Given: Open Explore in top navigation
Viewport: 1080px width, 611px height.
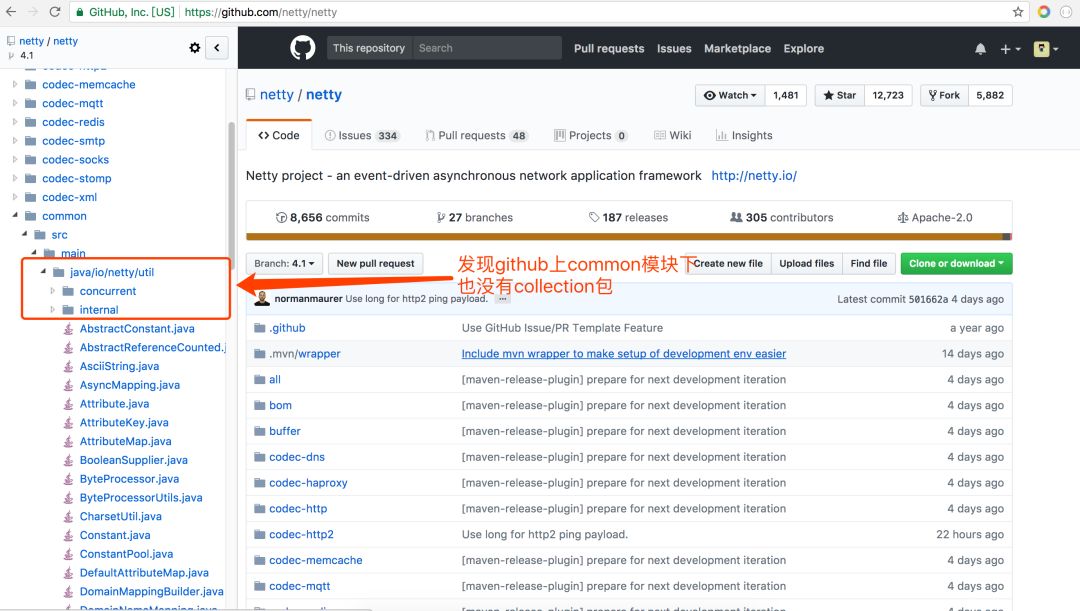Looking at the screenshot, I should tap(803, 48).
